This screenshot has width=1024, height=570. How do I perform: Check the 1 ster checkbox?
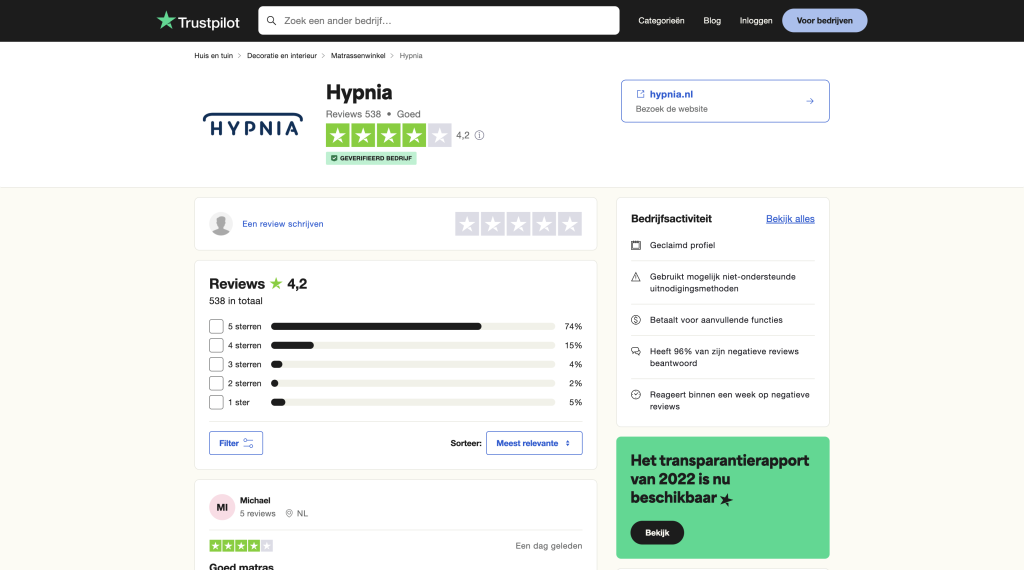point(216,402)
